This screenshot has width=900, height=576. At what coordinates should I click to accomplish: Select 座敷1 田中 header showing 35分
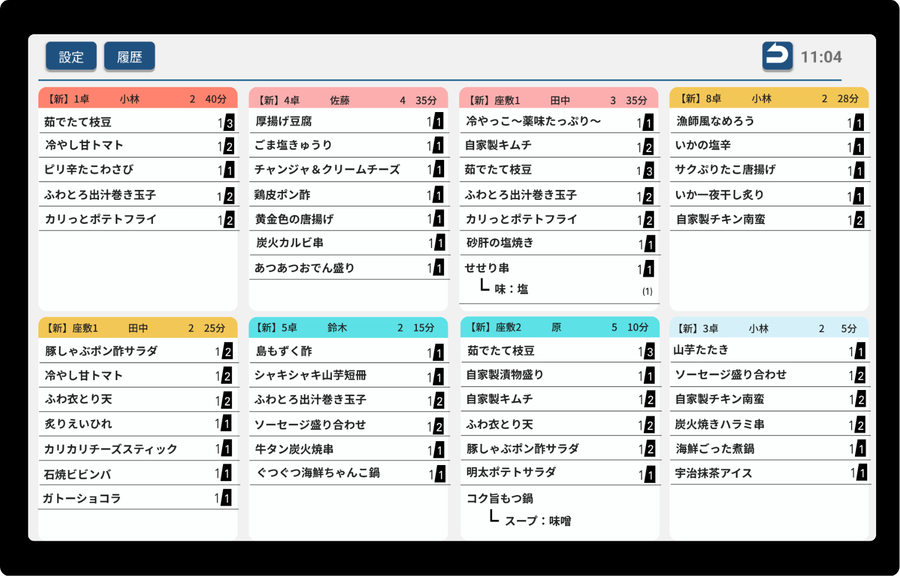click(558, 99)
